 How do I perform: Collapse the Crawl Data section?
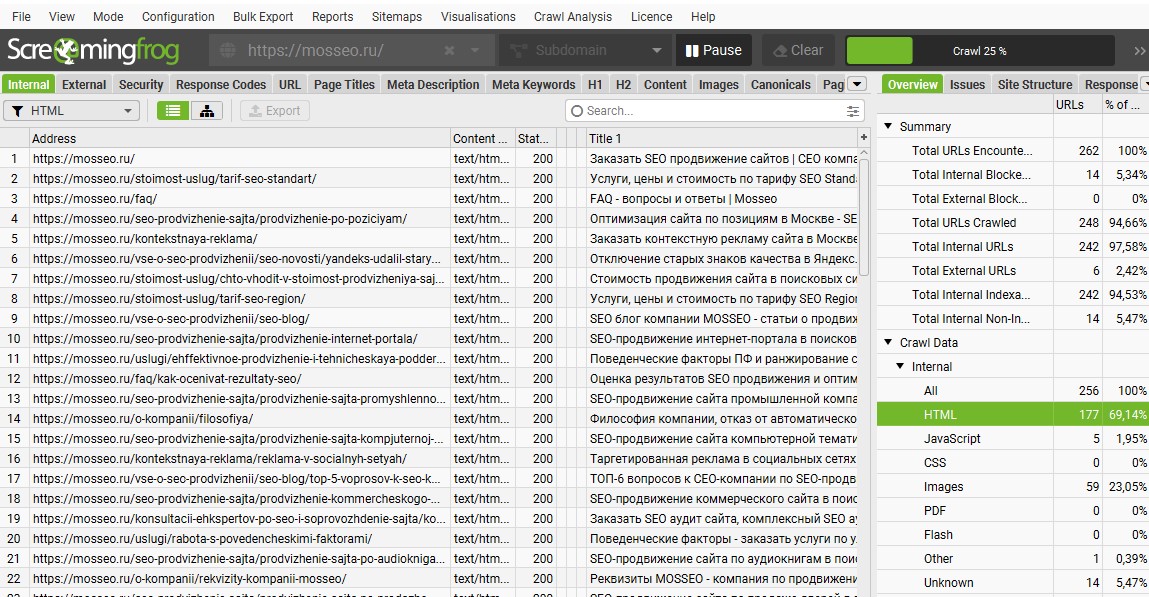(x=887, y=342)
